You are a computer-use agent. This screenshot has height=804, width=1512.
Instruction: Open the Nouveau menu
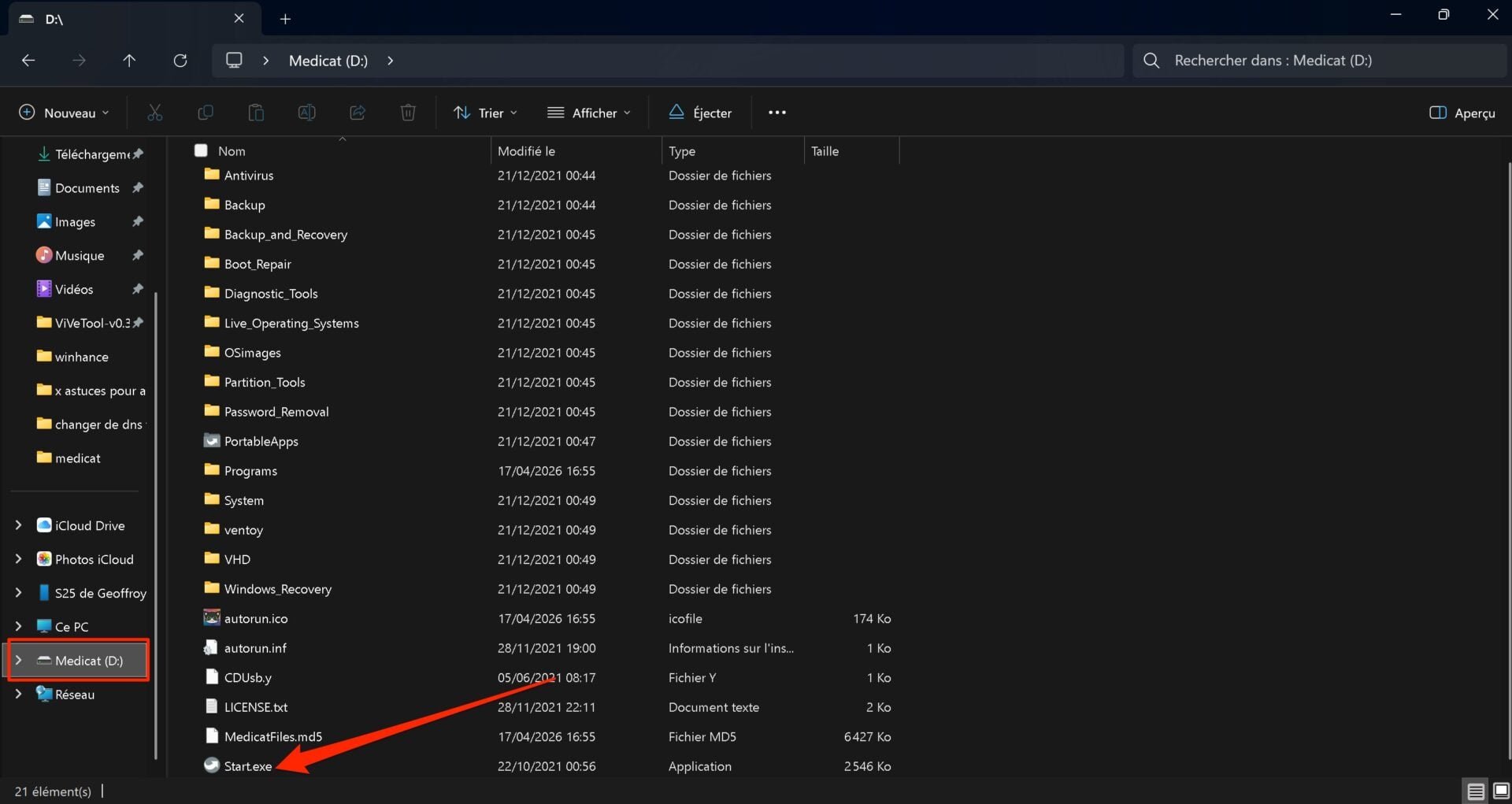pos(64,113)
